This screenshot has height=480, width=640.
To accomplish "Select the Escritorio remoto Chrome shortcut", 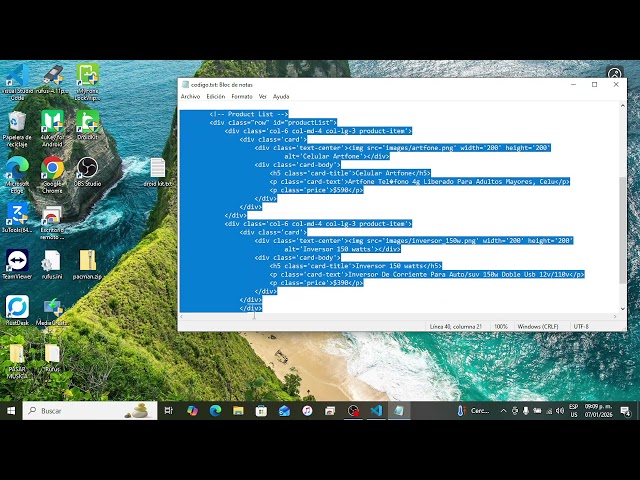I will point(52,221).
